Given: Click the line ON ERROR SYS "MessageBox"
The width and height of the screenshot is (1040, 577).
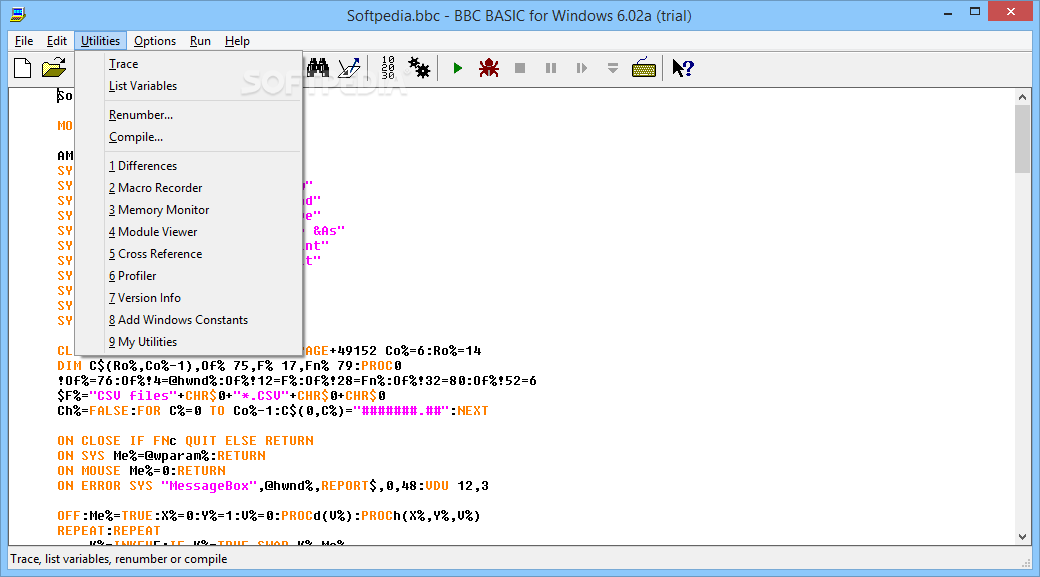Looking at the screenshot, I should [x=273, y=485].
